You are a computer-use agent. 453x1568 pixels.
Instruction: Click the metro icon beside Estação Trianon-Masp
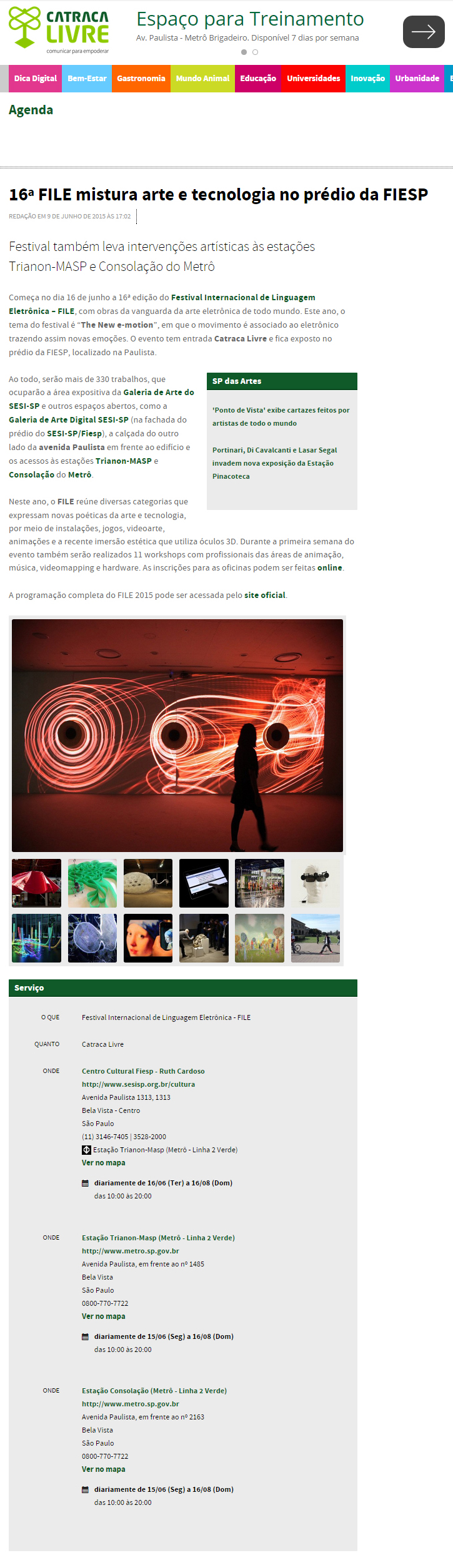(87, 1150)
